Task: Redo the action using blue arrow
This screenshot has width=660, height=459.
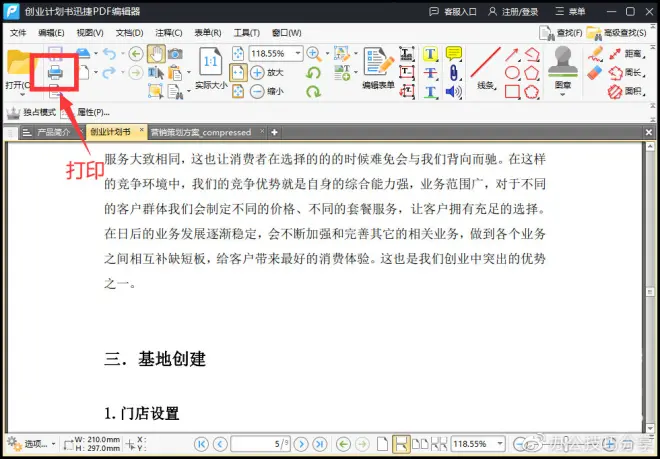Action: click(x=109, y=72)
